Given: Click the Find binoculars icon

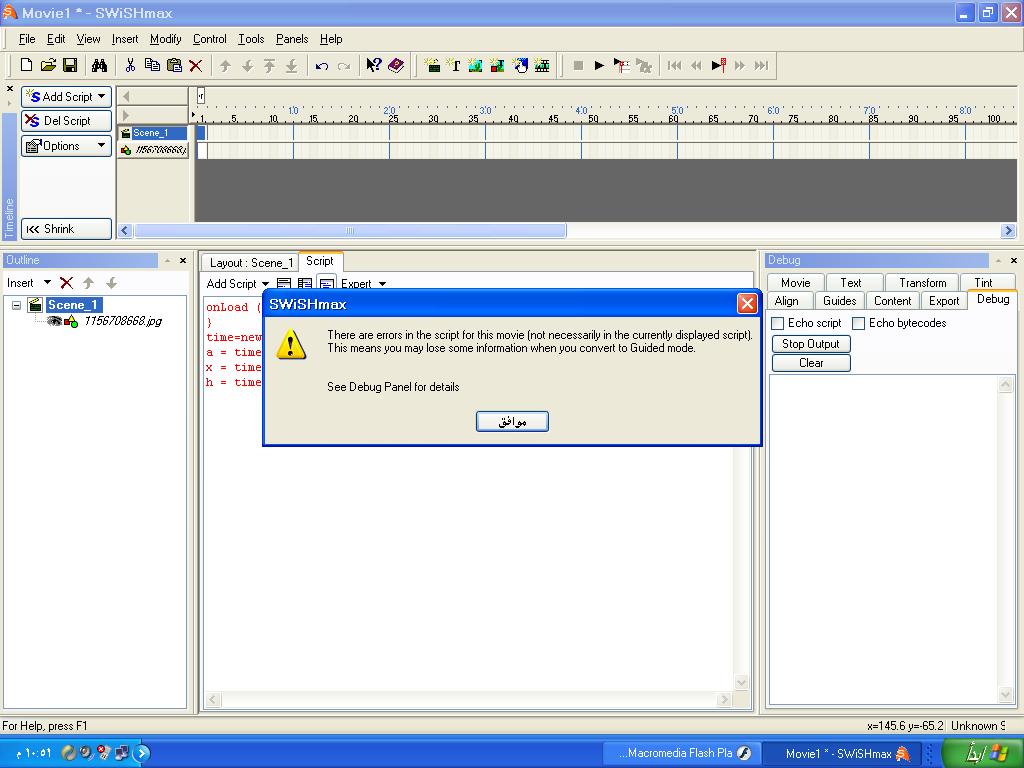Looking at the screenshot, I should coord(99,66).
